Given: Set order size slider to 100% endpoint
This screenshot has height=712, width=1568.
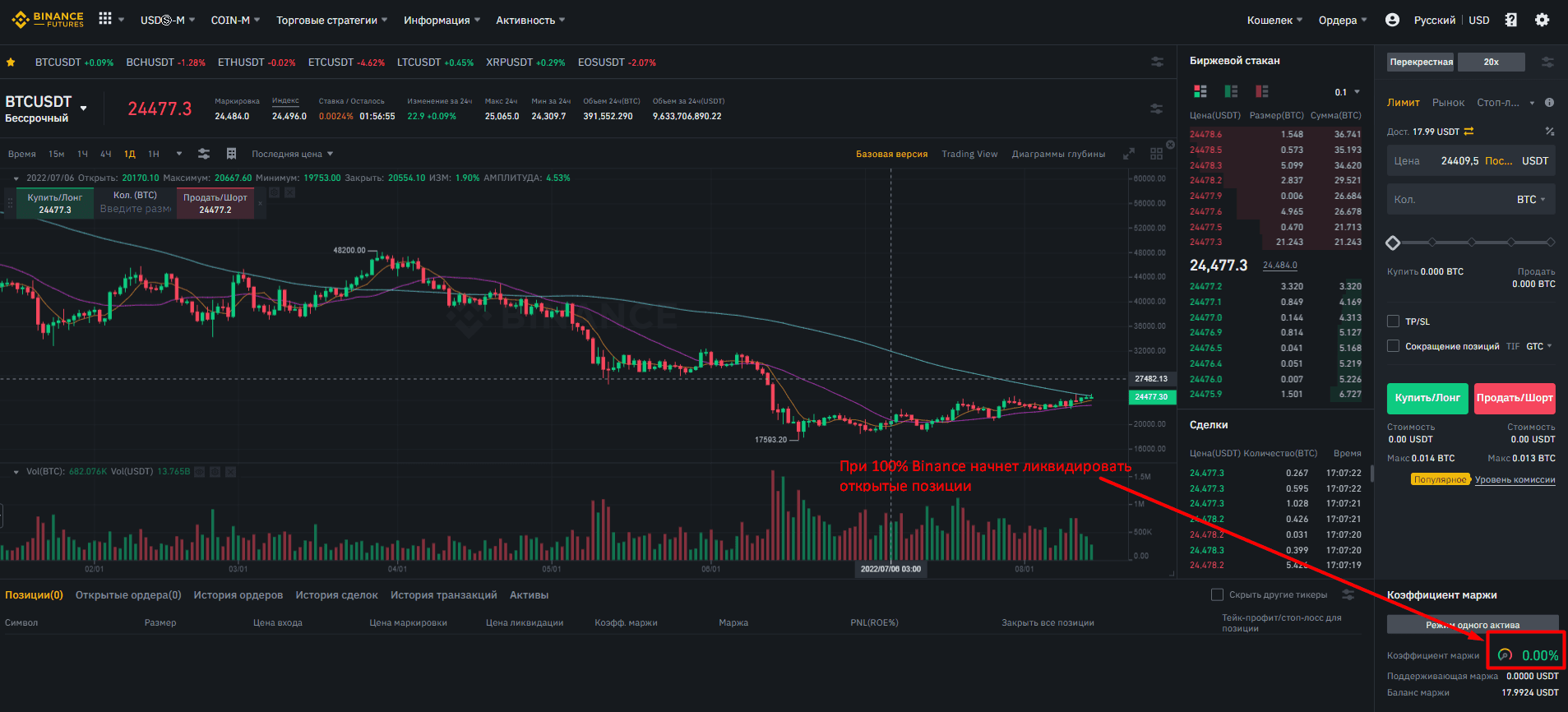Looking at the screenshot, I should click(1551, 243).
